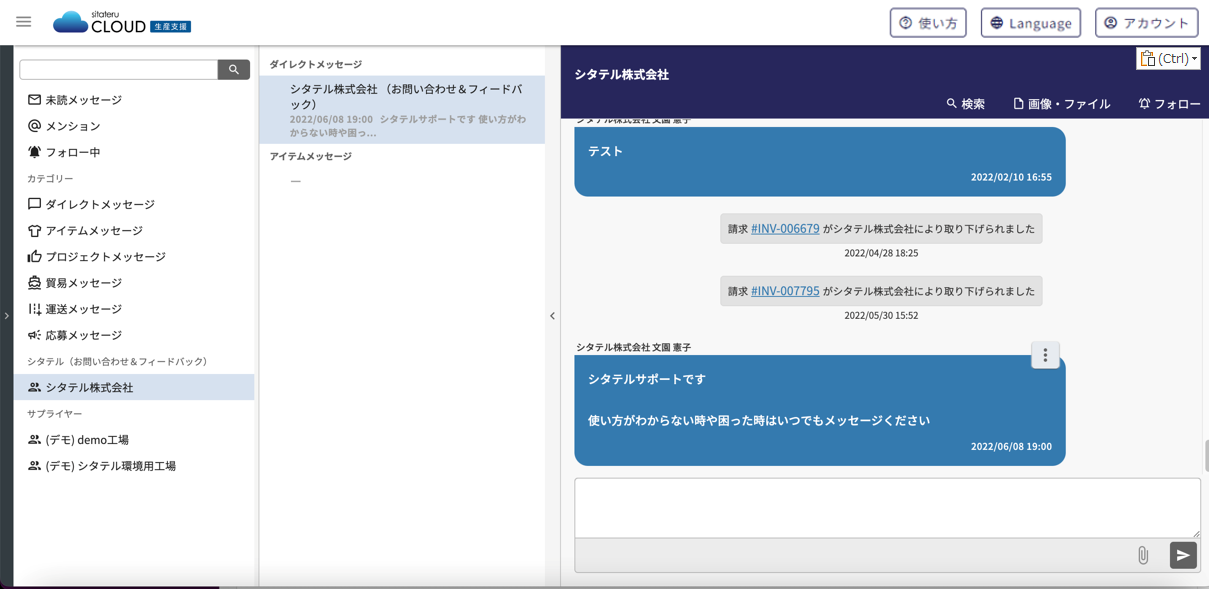Select (デモ) シタテル環境用工場 supplier
The height and width of the screenshot is (591, 1209).
134,465
